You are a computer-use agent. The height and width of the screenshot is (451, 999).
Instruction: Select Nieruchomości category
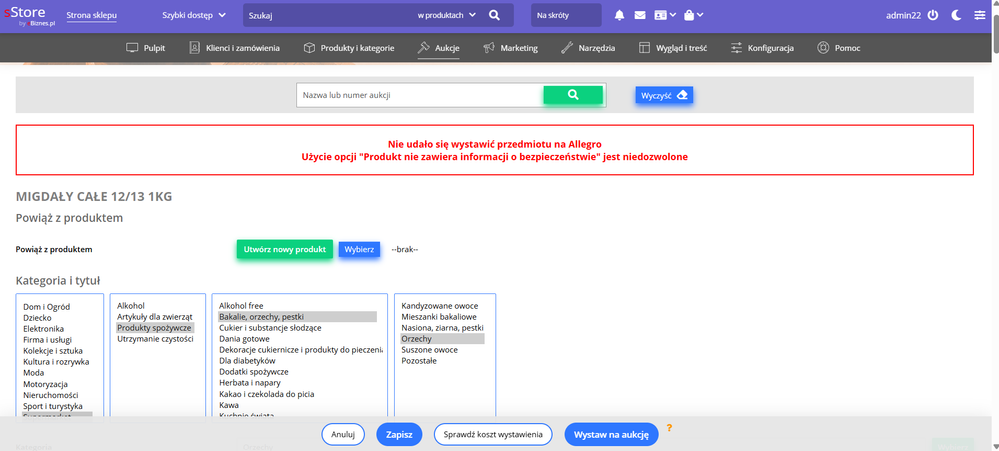(x=50, y=395)
